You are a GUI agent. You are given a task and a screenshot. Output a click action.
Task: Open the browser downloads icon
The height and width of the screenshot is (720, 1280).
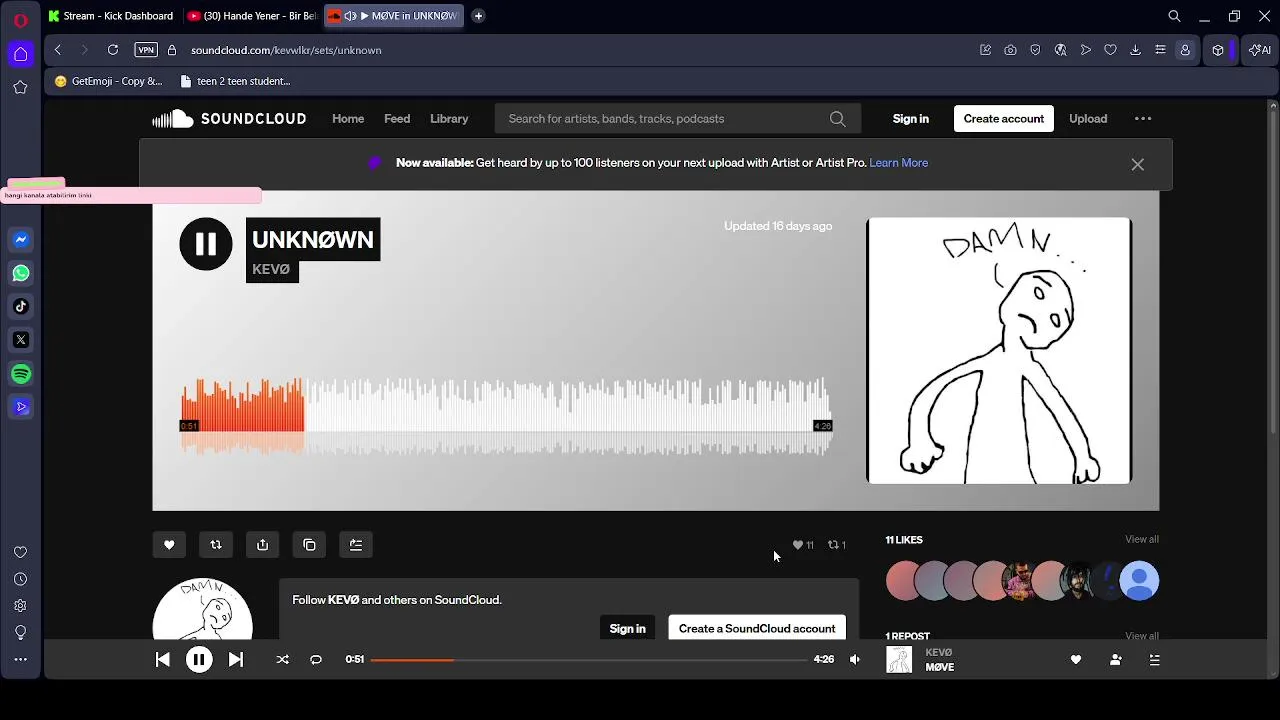[x=1135, y=50]
